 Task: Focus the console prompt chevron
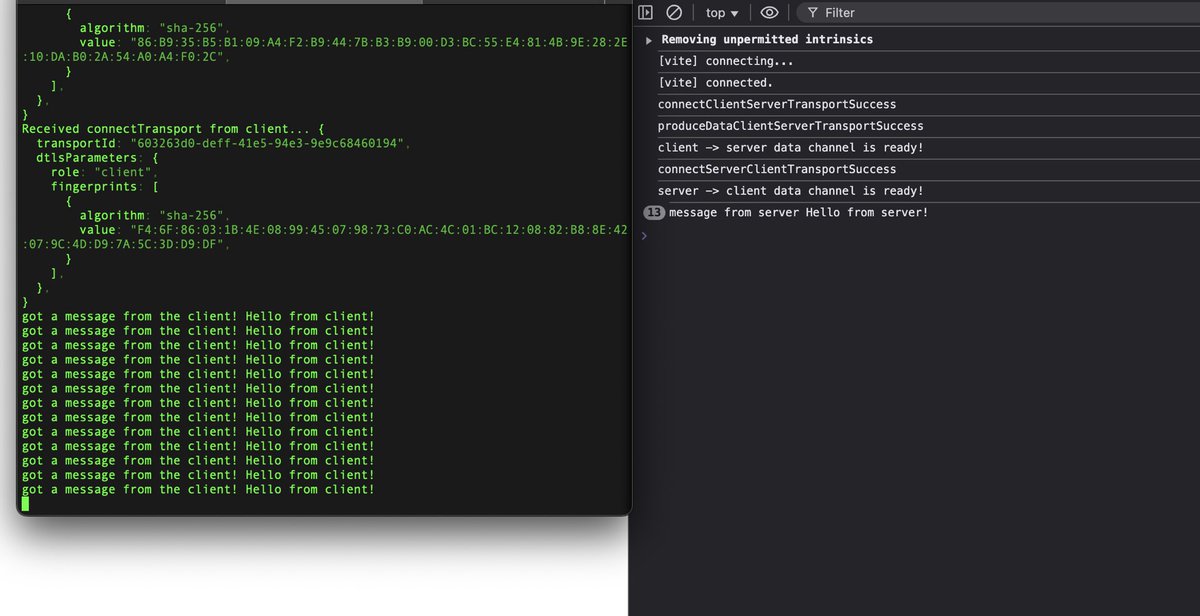(645, 236)
